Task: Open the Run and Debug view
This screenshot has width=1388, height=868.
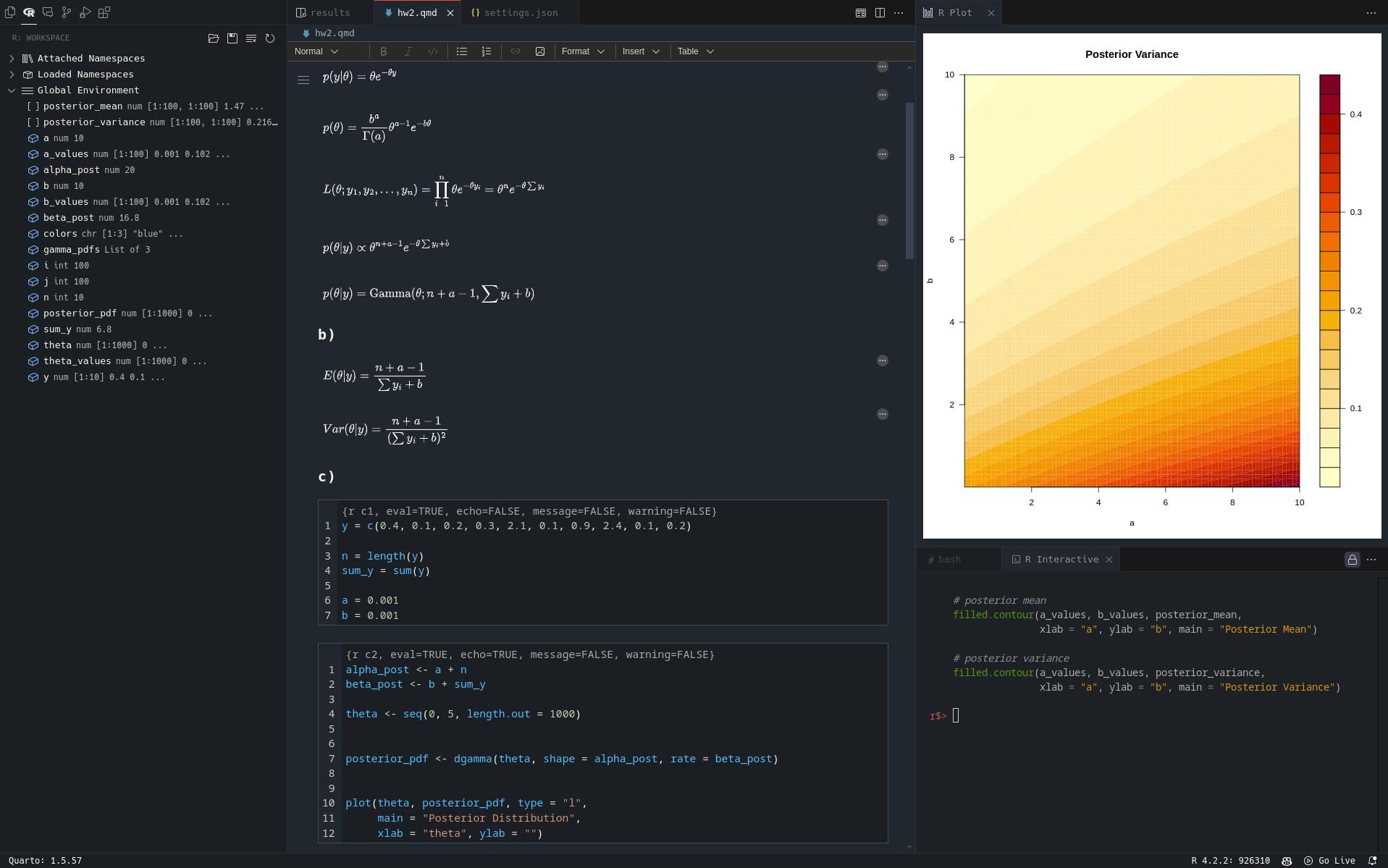Action: pyautogui.click(x=85, y=12)
